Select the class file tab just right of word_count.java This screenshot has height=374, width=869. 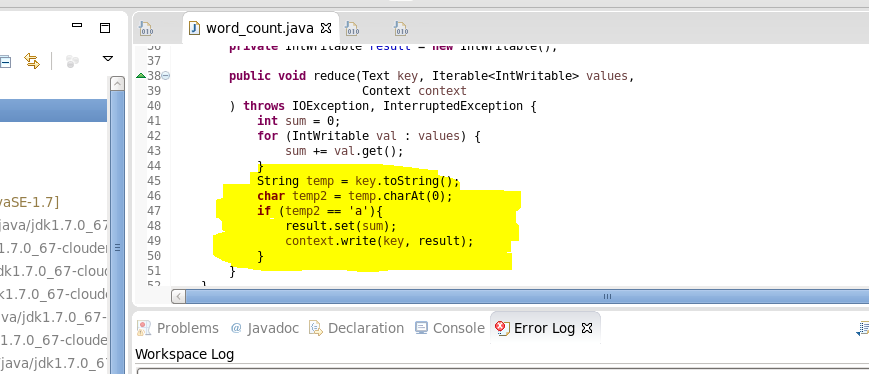point(352,28)
